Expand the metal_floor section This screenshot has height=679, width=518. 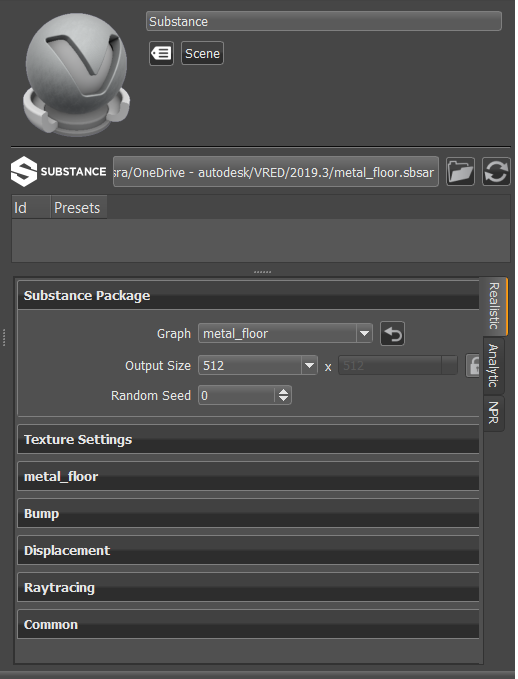[248, 476]
